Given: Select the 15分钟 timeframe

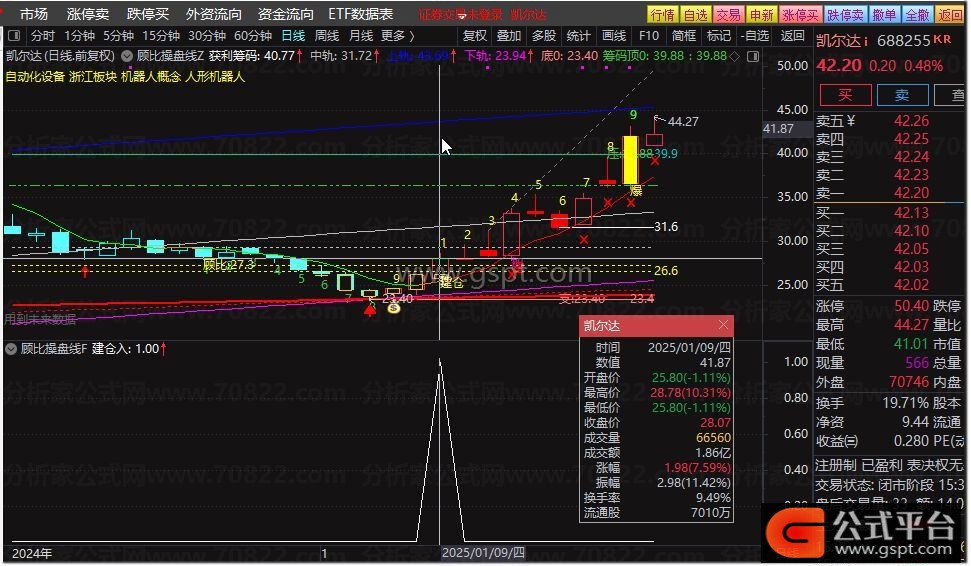Looking at the screenshot, I should pyautogui.click(x=160, y=36).
